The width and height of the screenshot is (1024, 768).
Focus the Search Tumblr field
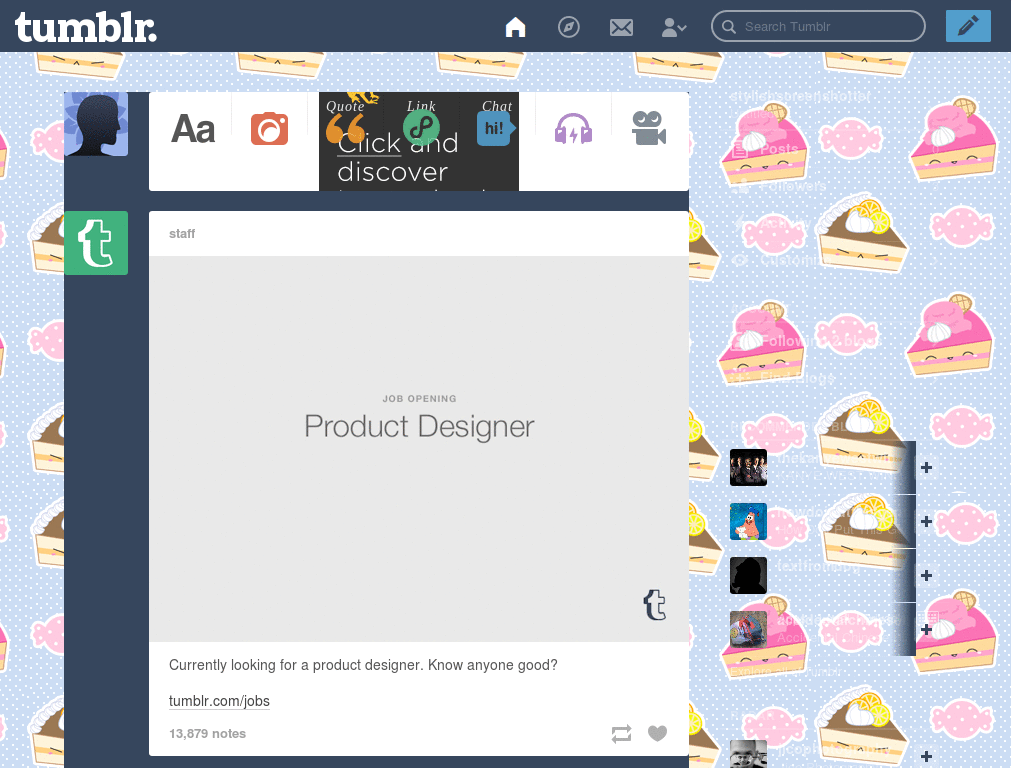(818, 26)
